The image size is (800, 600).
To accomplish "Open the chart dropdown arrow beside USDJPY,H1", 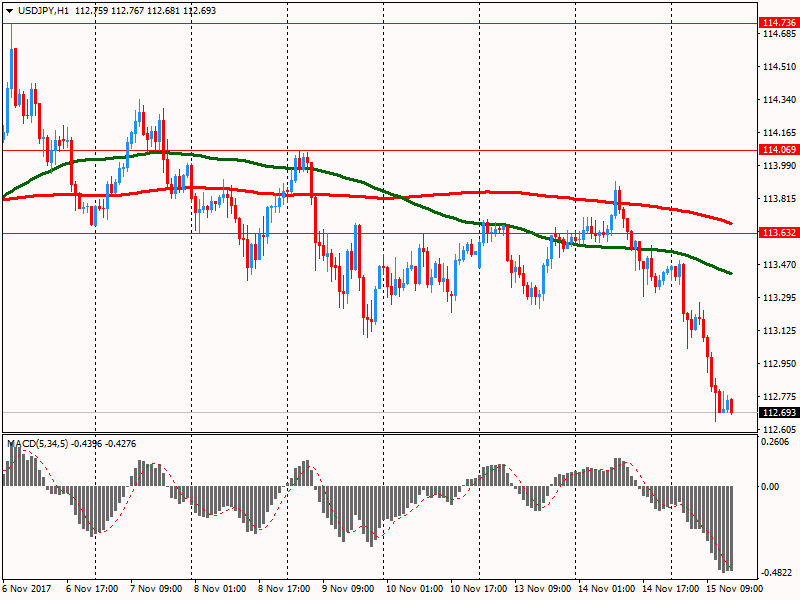I will point(10,11).
